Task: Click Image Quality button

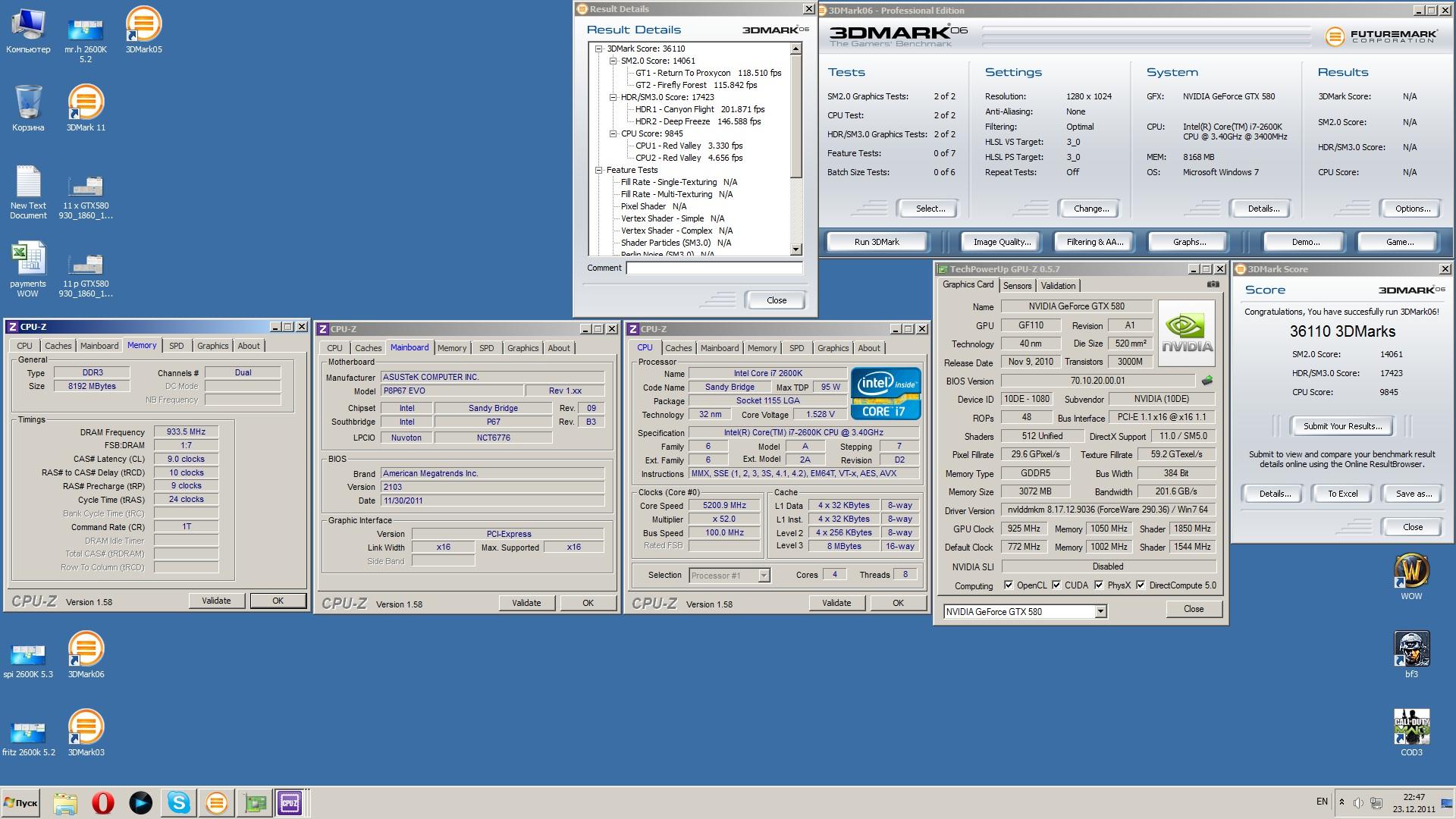Action: pyautogui.click(x=1003, y=242)
